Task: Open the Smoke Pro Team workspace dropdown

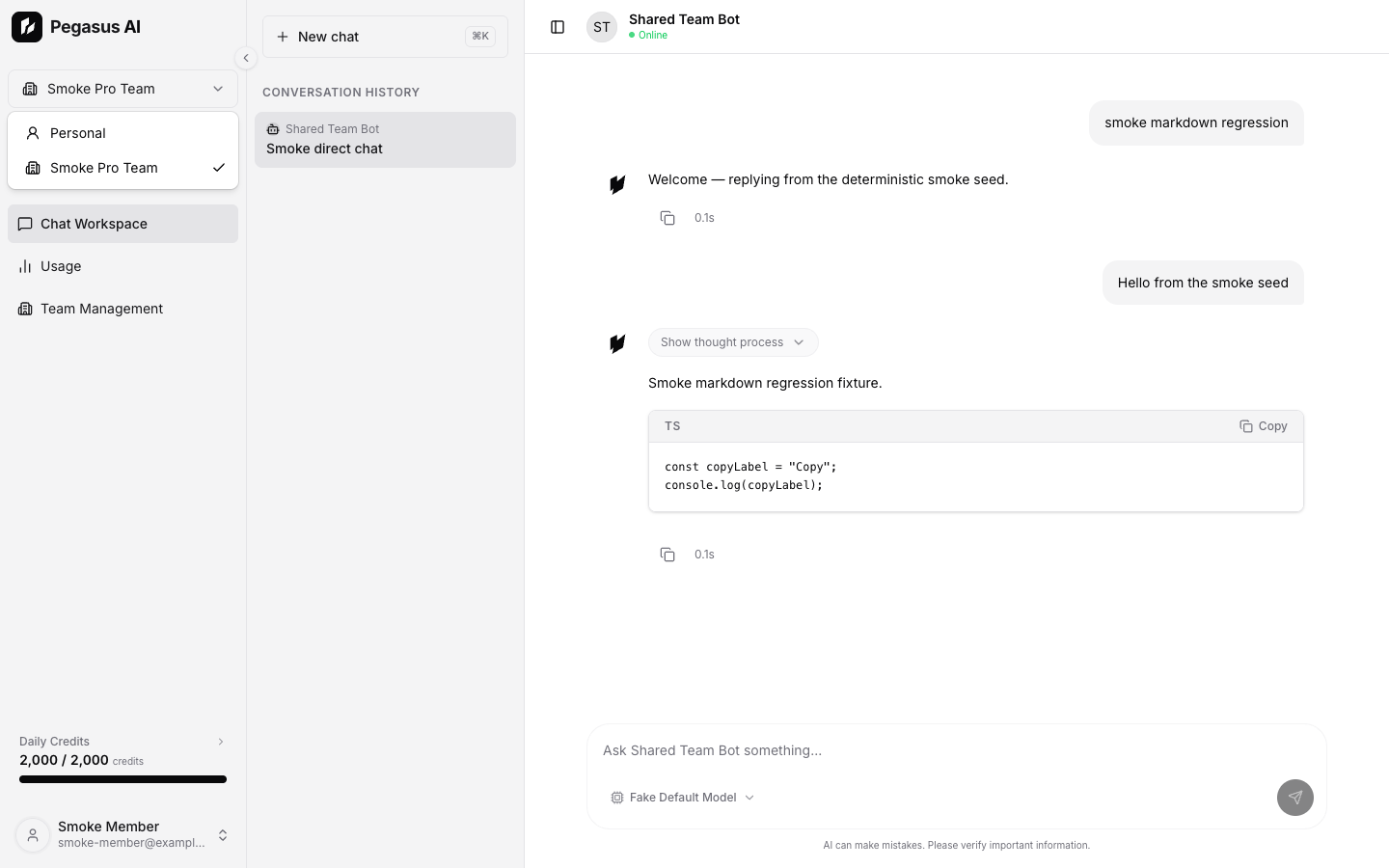Action: [x=123, y=89]
